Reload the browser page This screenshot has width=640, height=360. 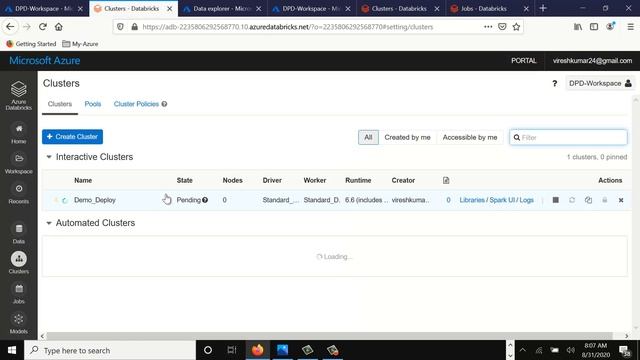point(42,27)
